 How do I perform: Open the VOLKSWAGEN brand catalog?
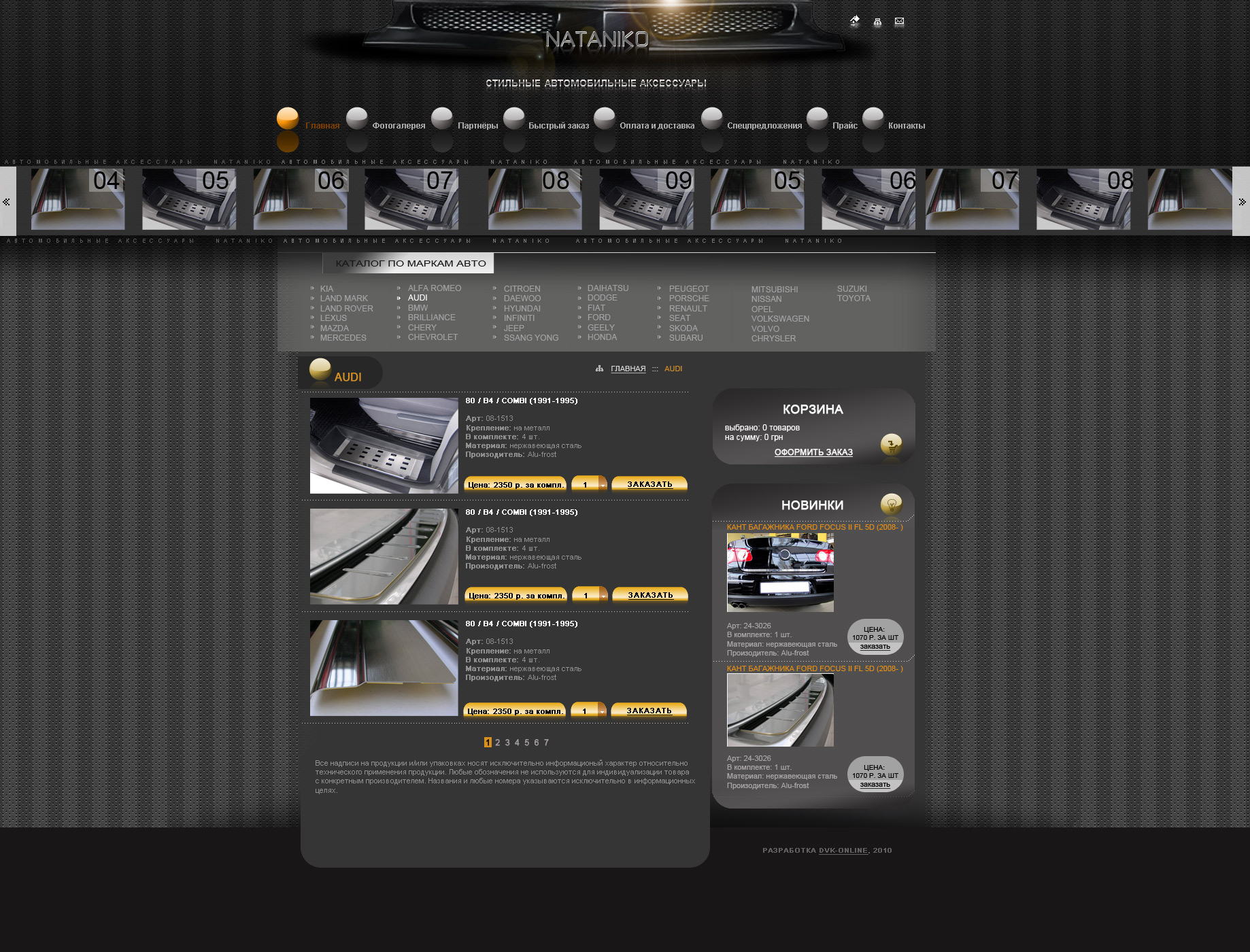pyautogui.click(x=780, y=319)
